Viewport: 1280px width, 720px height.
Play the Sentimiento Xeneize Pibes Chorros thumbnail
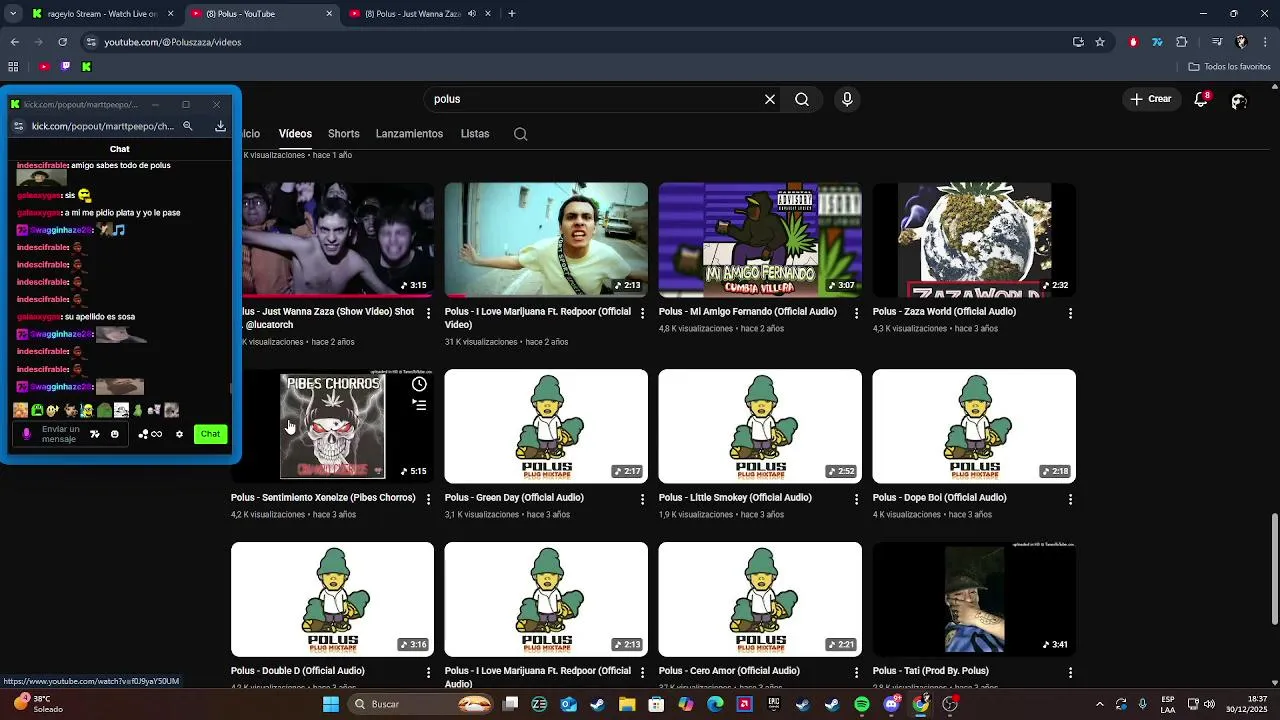[x=332, y=426]
